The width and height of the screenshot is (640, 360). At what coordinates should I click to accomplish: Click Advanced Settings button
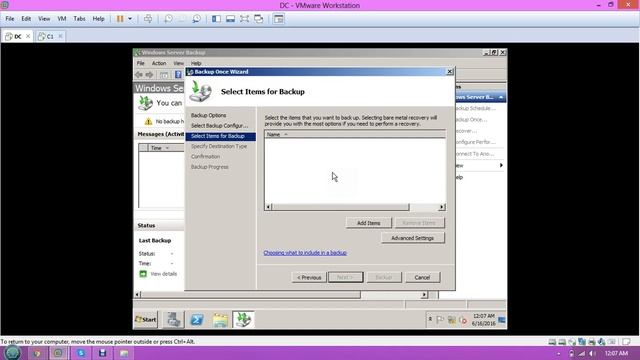[x=413, y=238]
